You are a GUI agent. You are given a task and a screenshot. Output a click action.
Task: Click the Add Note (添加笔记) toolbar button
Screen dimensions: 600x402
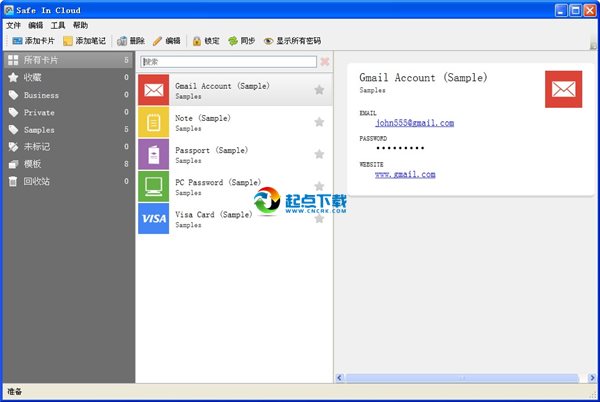pos(84,41)
